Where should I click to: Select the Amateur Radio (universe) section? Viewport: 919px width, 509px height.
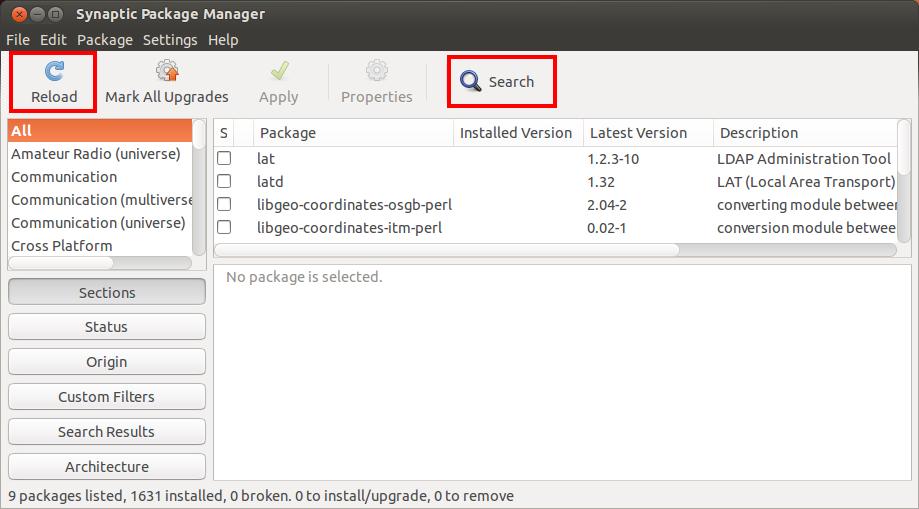click(x=96, y=154)
